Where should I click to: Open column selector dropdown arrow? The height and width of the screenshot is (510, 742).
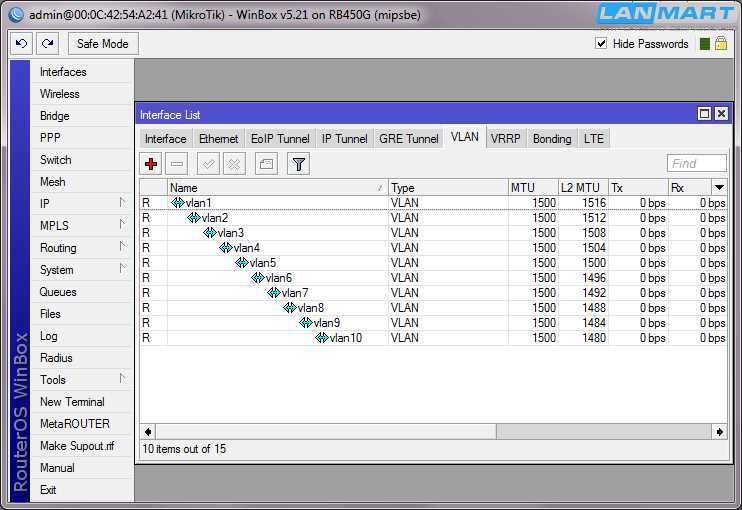pyautogui.click(x=719, y=187)
